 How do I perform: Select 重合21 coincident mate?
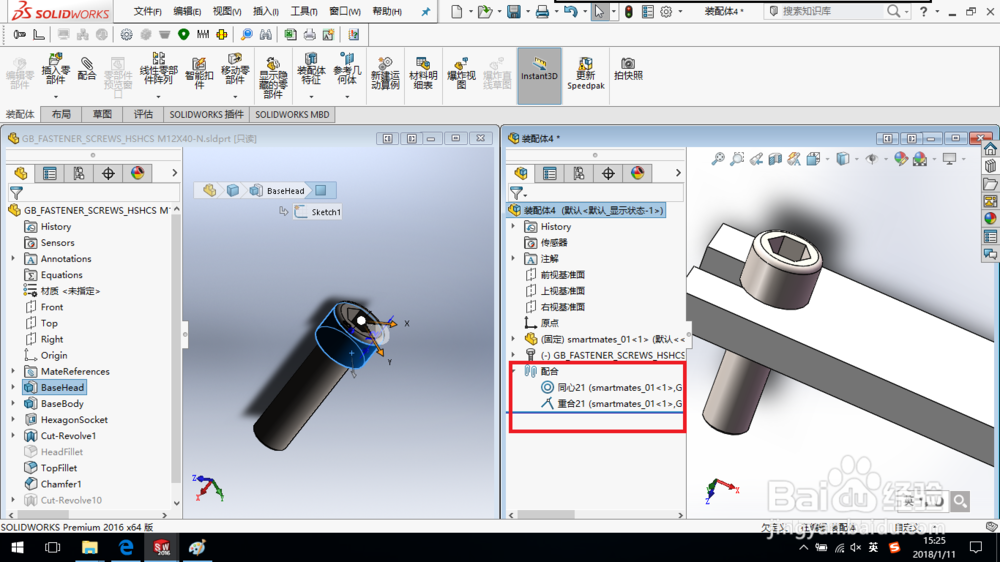(612, 403)
